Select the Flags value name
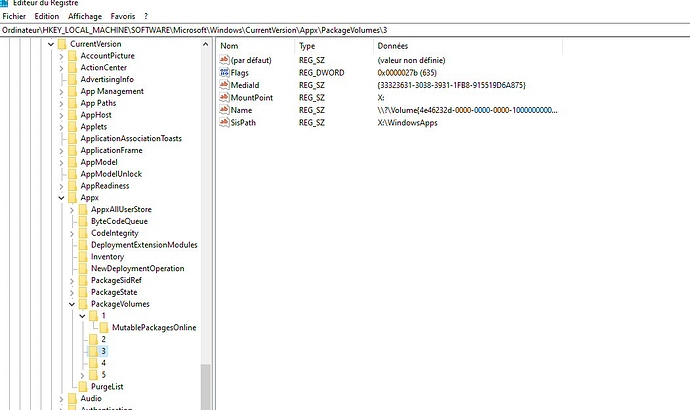The image size is (690, 410). pos(240,73)
